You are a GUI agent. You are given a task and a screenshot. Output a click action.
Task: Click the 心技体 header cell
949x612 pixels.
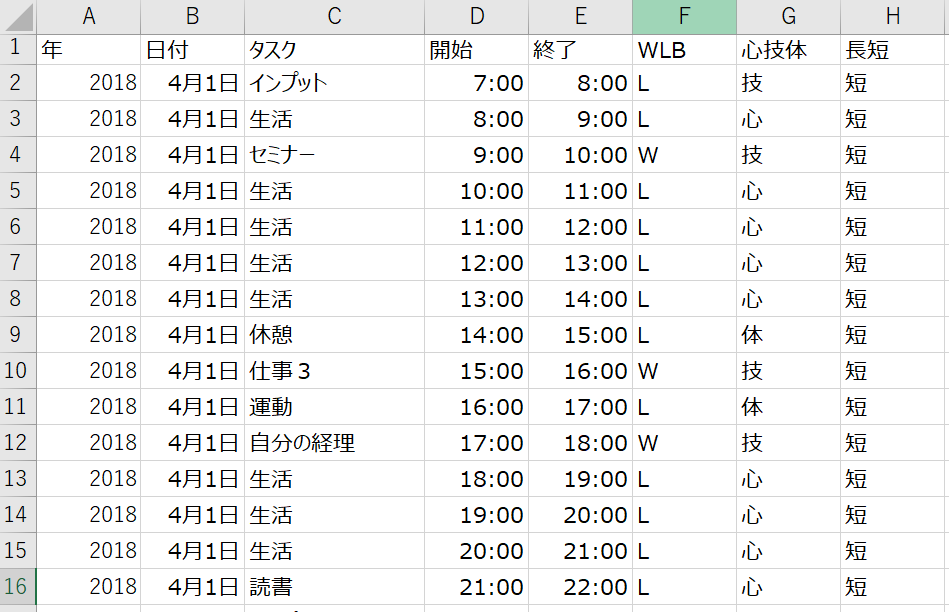point(789,50)
